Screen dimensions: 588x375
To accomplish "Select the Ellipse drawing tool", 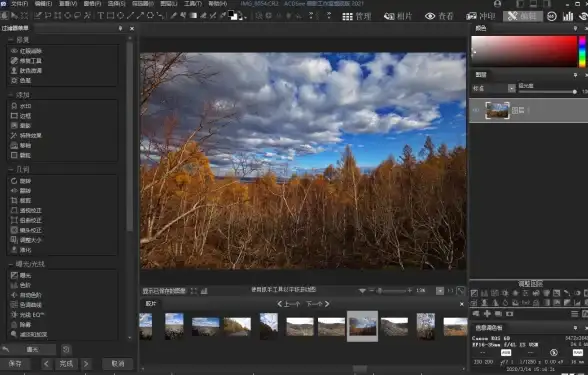I will (x=120, y=16).
